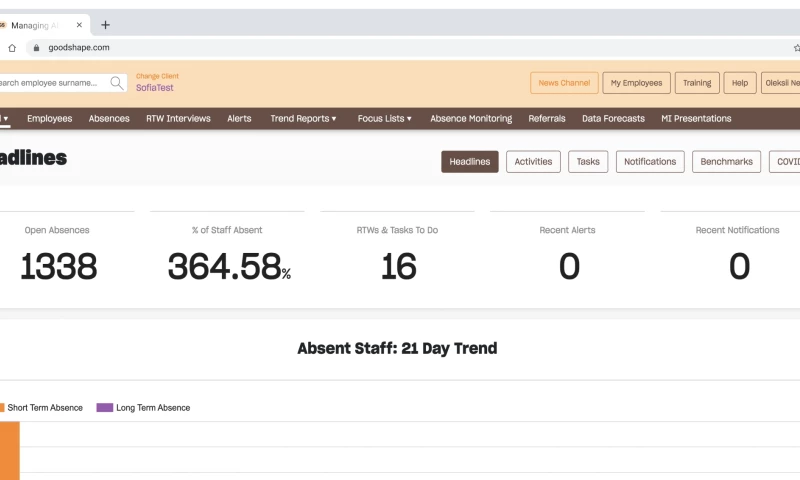
Task: Click the padlock site info icon
Action: [36, 47]
